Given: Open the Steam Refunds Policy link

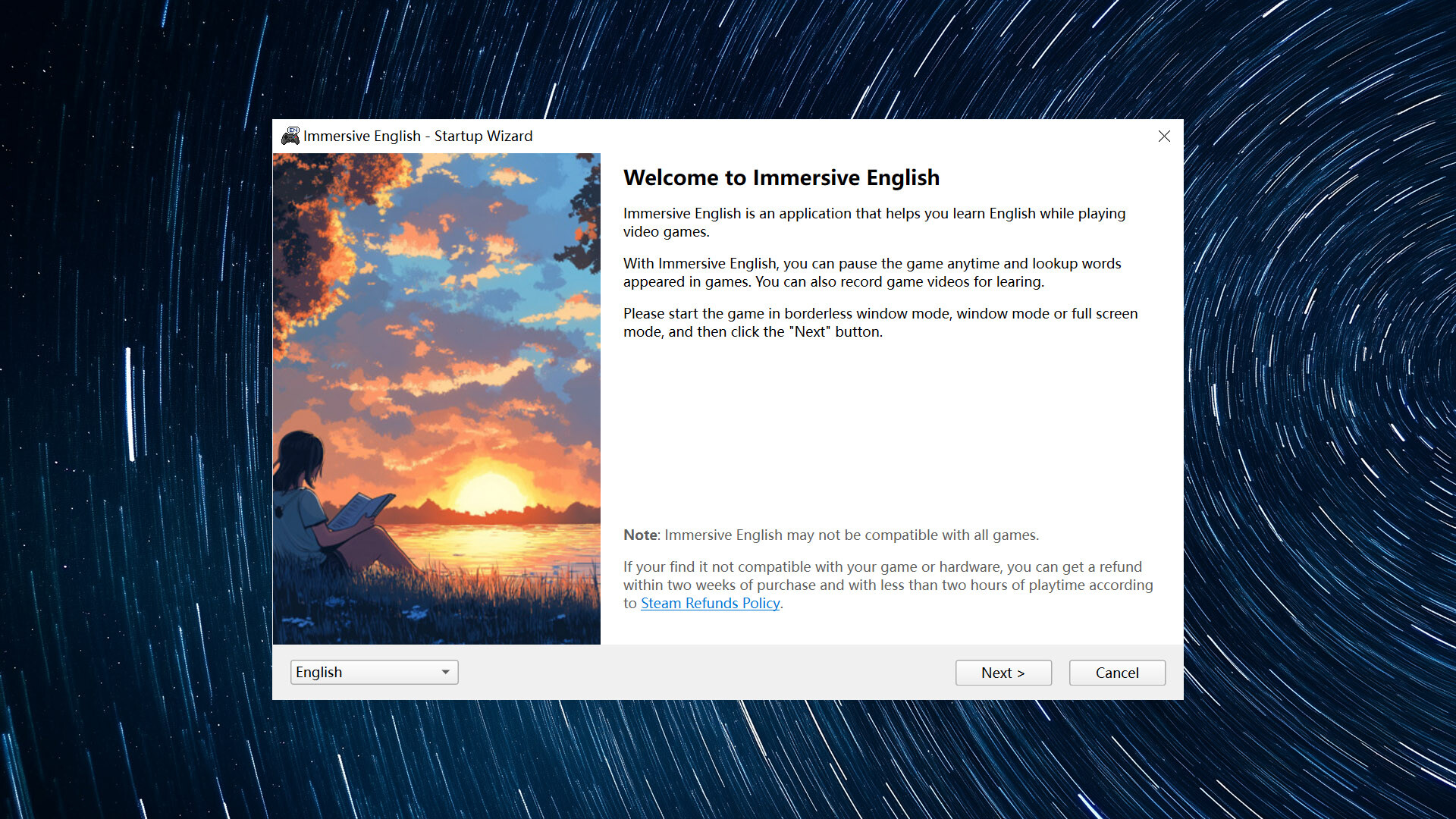Looking at the screenshot, I should [x=709, y=603].
